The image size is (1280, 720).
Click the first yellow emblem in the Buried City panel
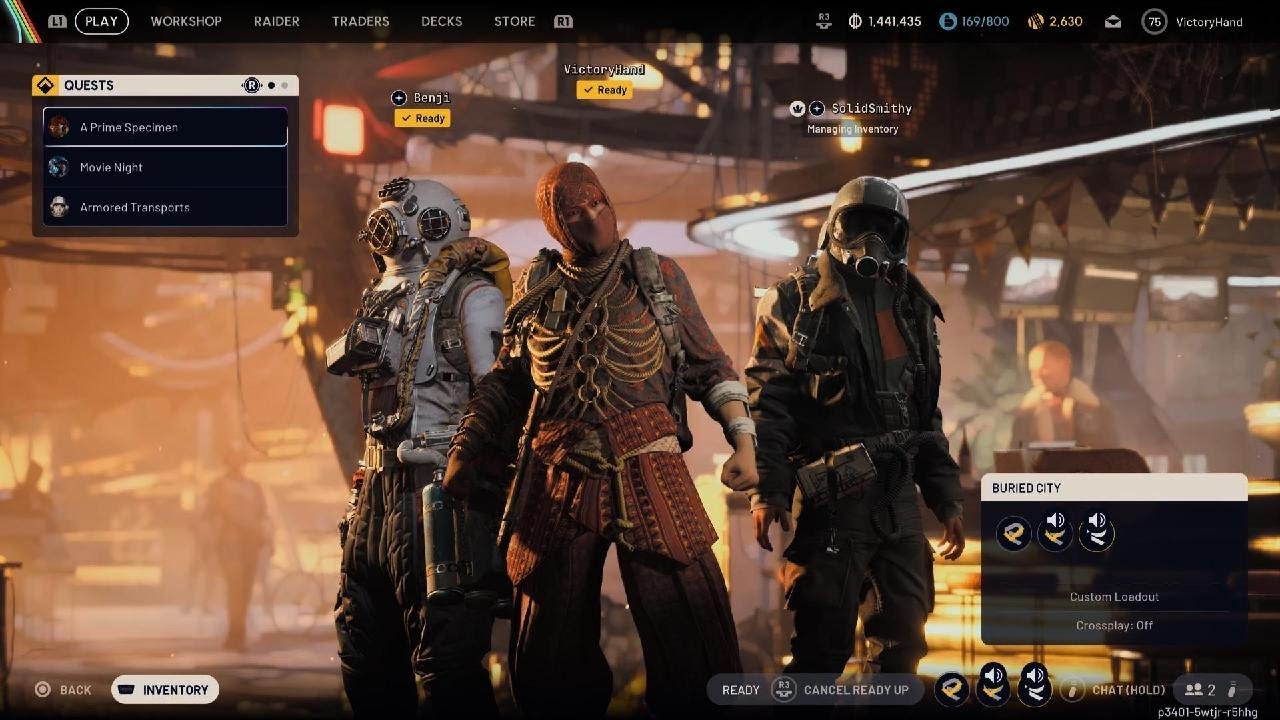coord(1013,534)
